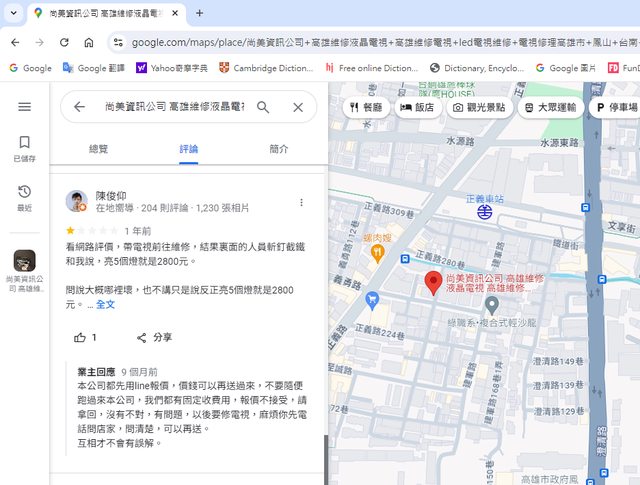
Task: Switch to the 簡介 tab
Action: pos(279,149)
